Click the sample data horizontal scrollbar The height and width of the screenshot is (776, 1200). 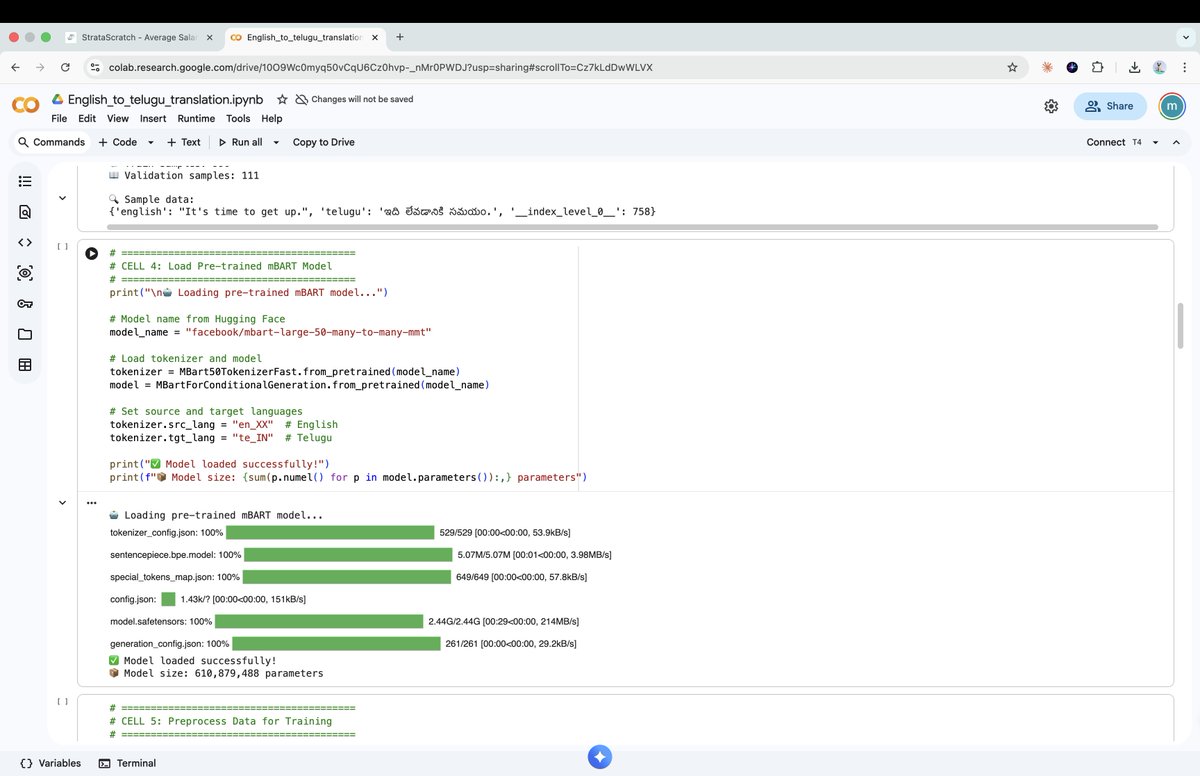(633, 227)
